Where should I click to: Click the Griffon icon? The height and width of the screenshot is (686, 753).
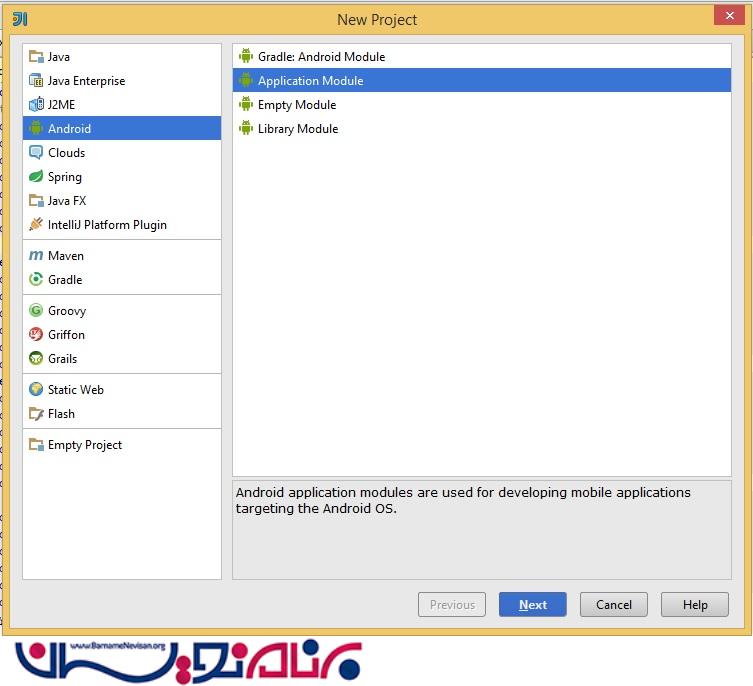pos(36,335)
